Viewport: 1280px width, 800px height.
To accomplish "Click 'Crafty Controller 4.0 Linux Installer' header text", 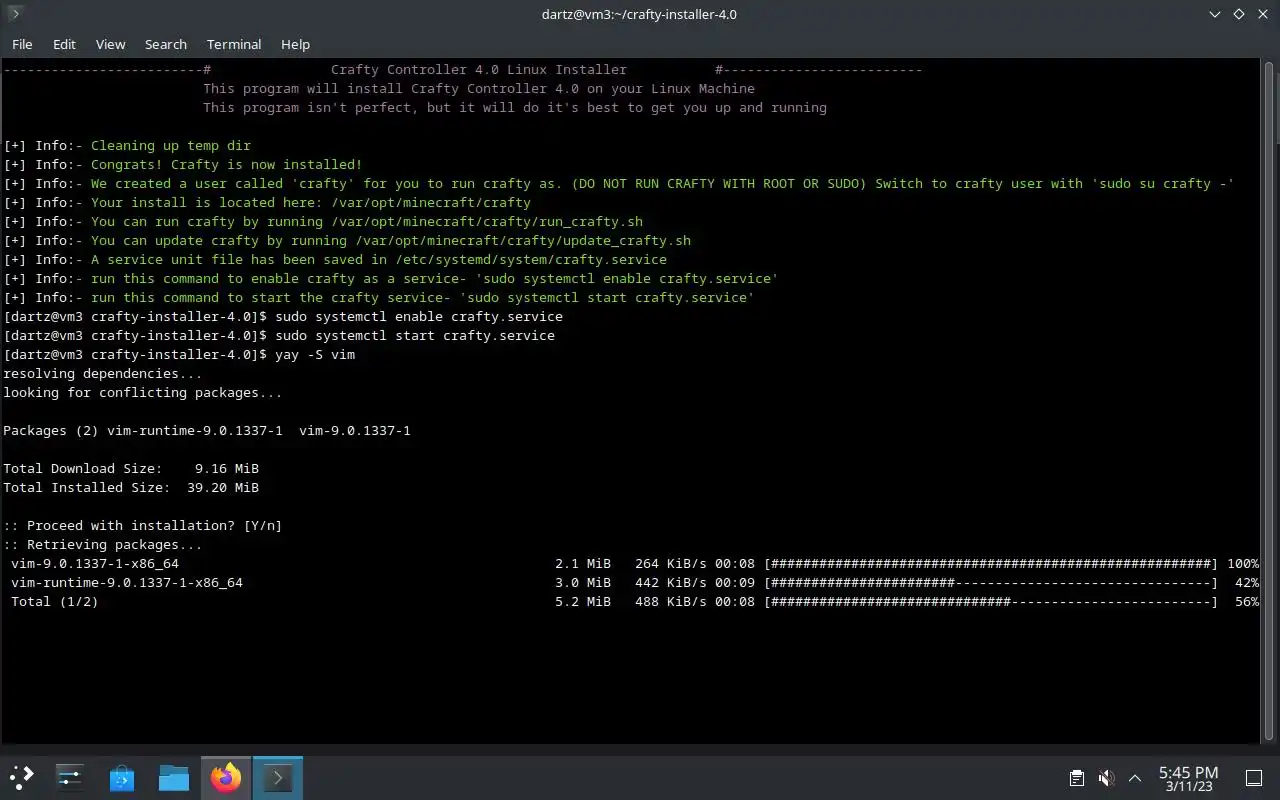I will point(479,69).
